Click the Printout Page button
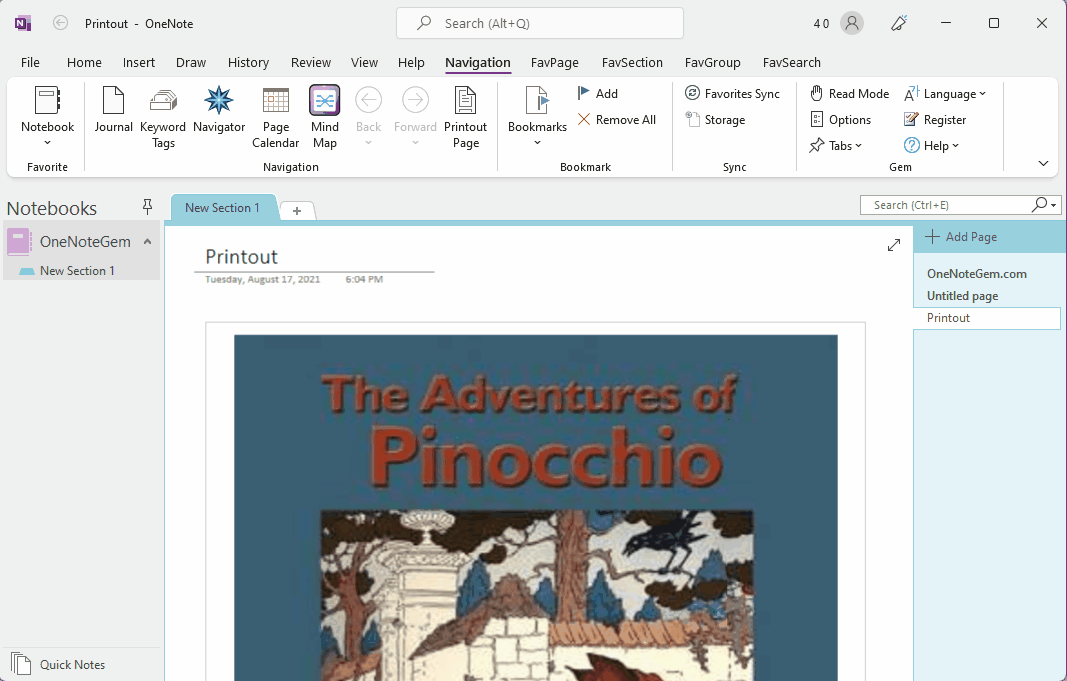This screenshot has width=1067, height=681. click(x=465, y=117)
